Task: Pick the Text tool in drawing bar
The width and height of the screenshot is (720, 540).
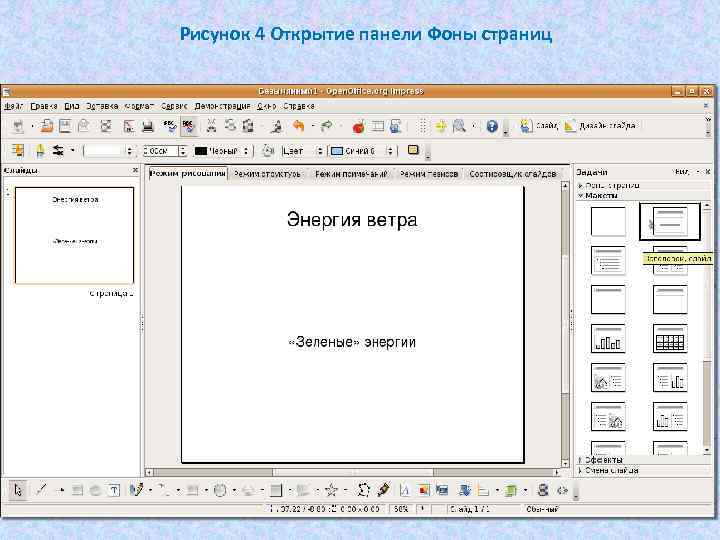Action: (x=114, y=490)
